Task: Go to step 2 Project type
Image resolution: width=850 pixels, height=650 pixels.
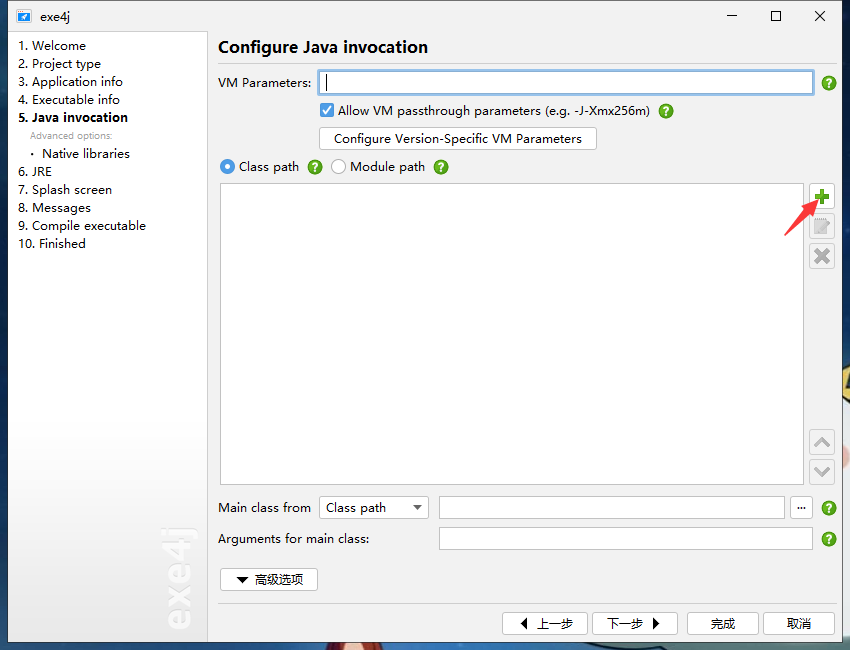Action: pos(59,64)
